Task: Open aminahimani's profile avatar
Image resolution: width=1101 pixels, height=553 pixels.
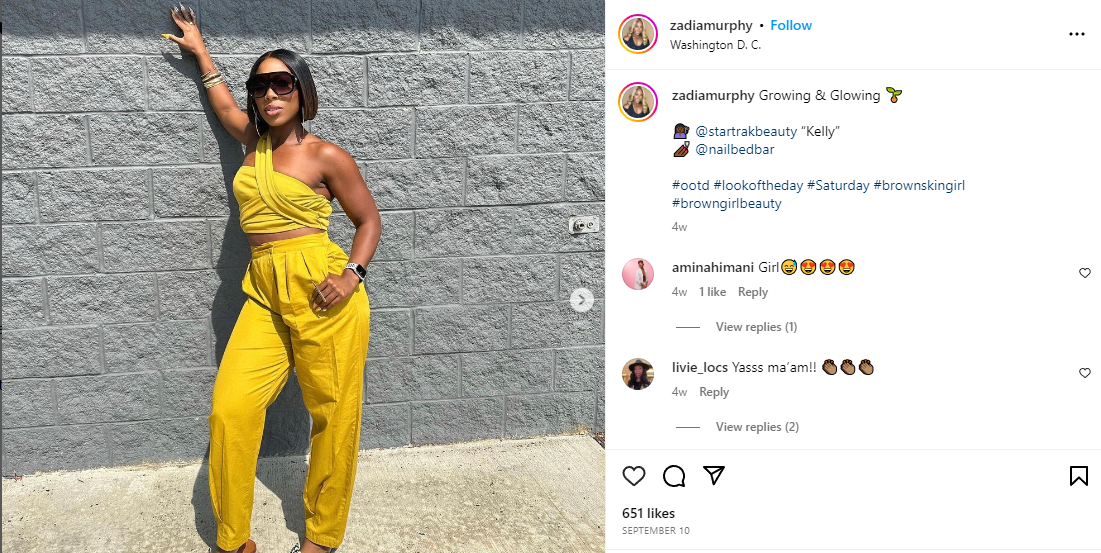Action: pos(638,274)
